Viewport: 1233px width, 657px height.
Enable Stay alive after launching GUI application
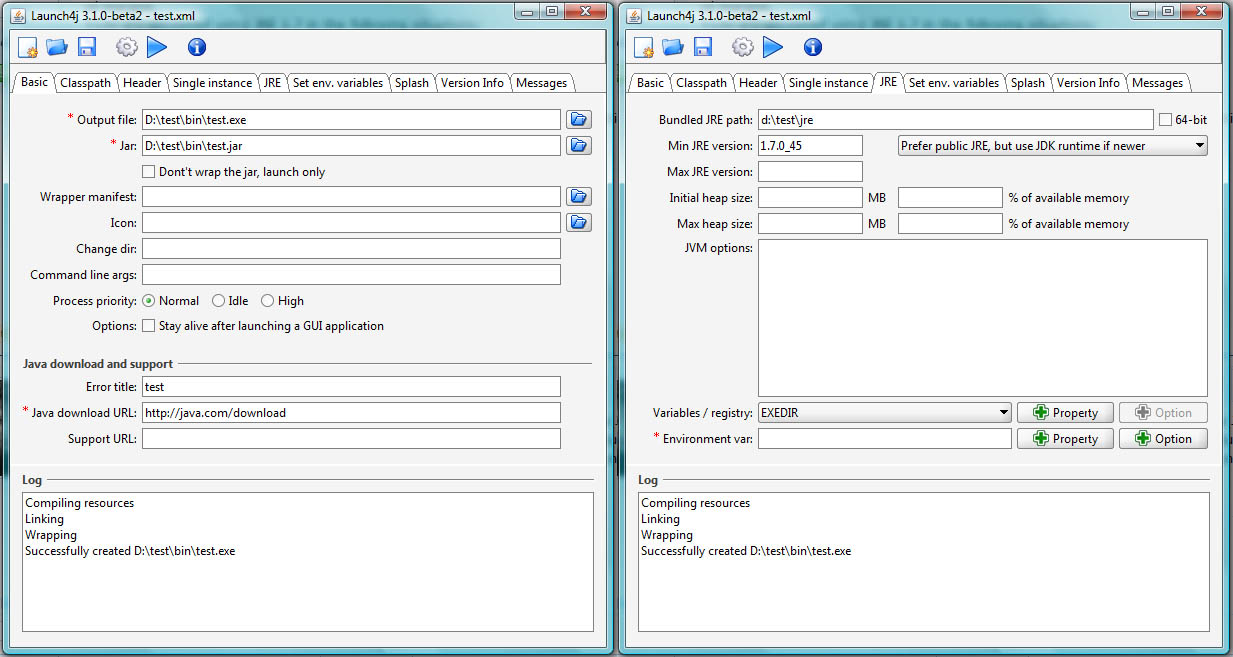[x=149, y=326]
